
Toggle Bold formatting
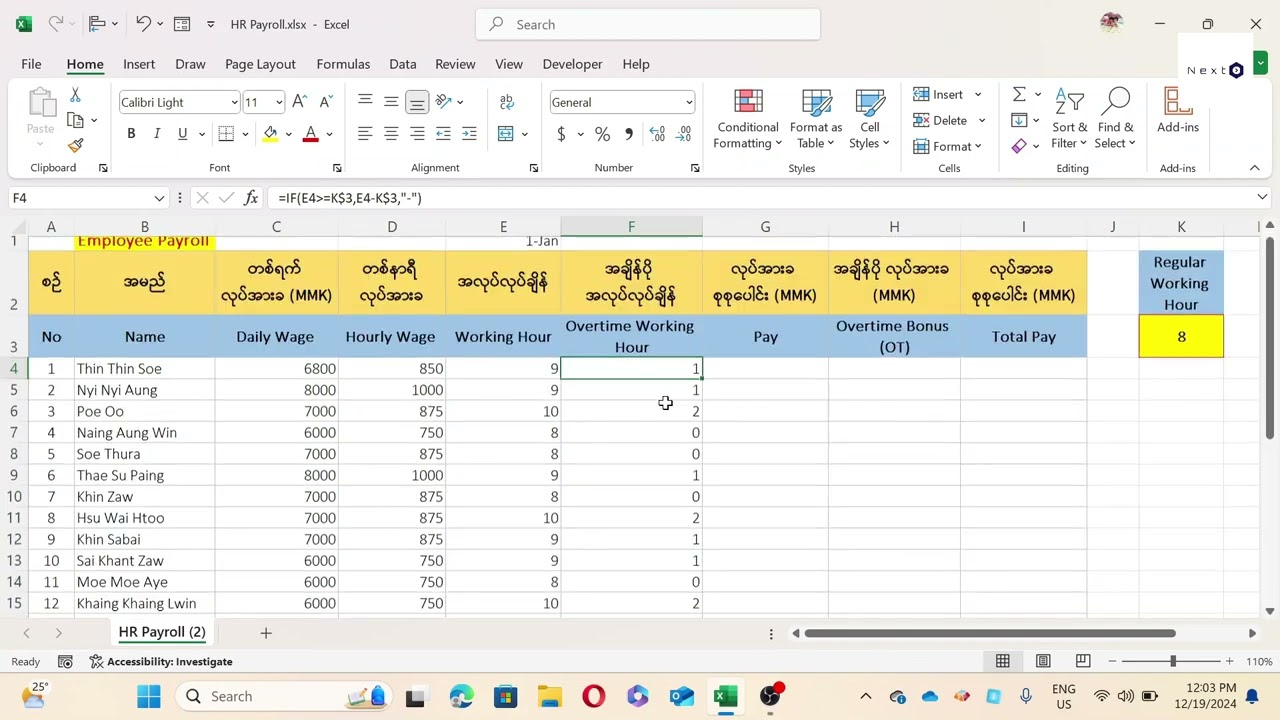tap(131, 134)
